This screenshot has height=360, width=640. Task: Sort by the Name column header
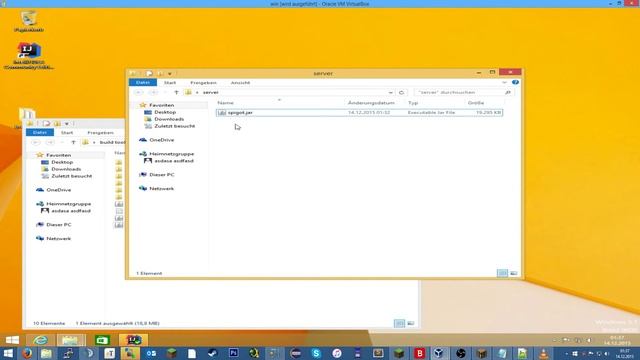pos(225,103)
